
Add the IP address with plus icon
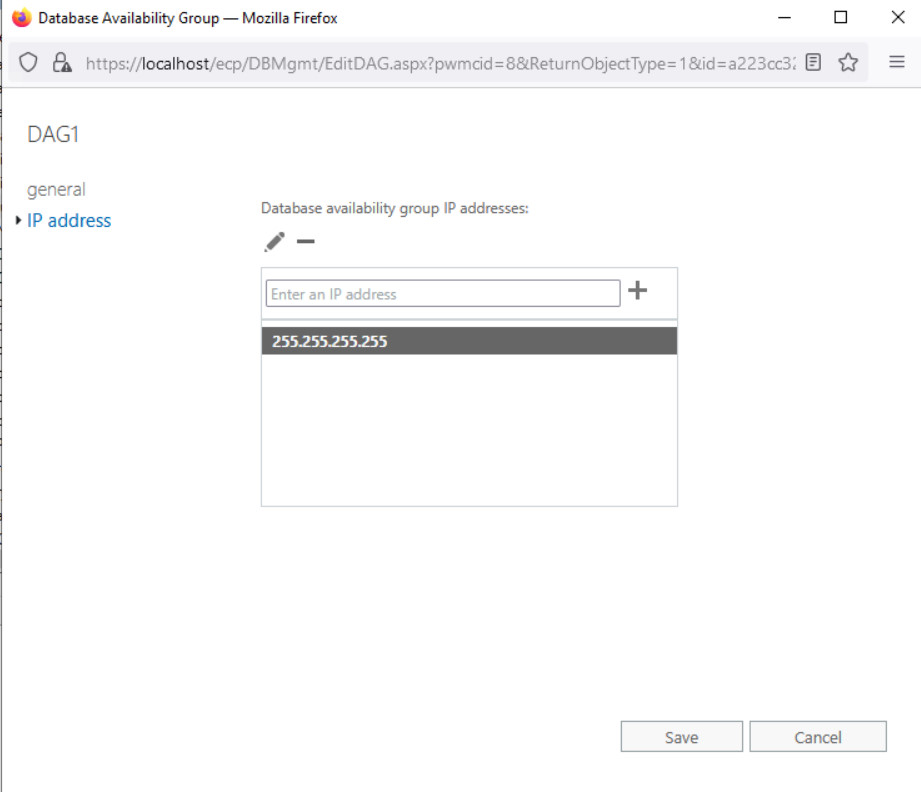click(x=637, y=291)
